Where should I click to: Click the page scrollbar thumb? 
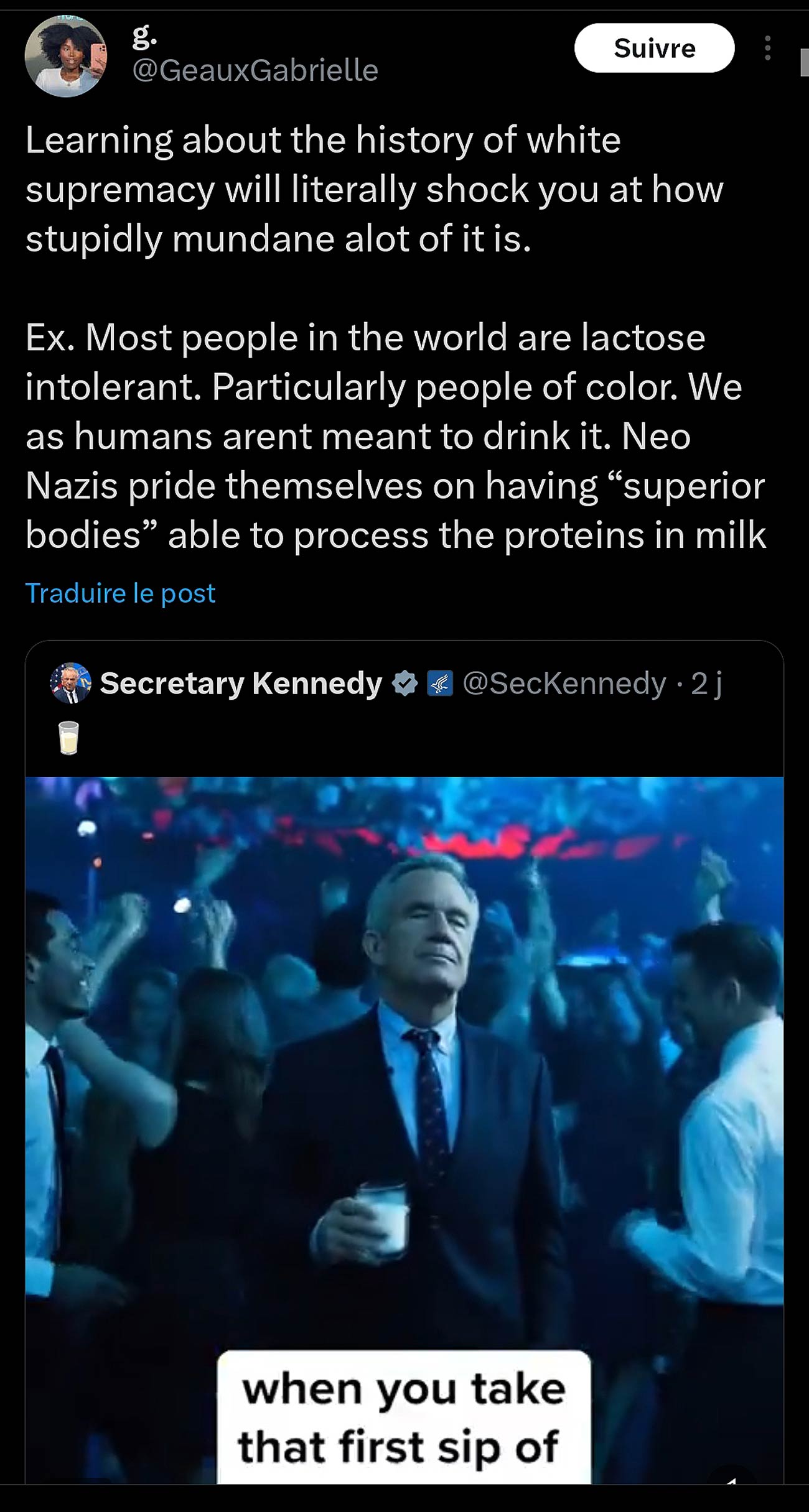(804, 62)
